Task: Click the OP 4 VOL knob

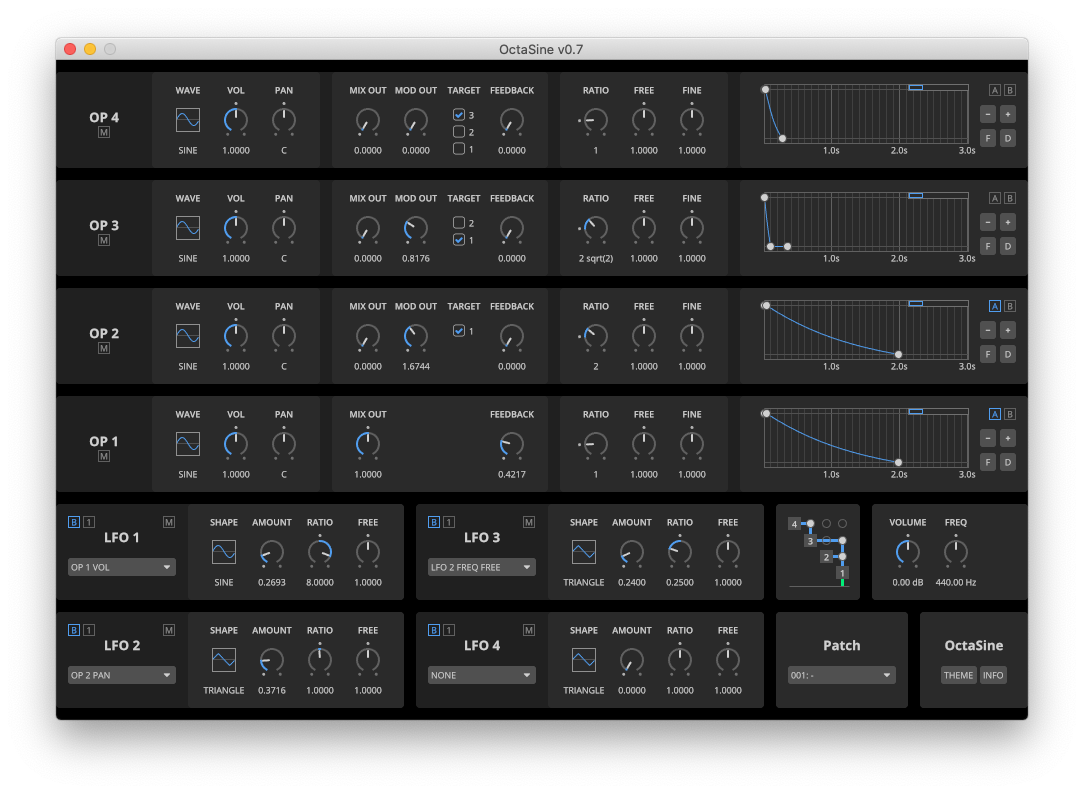Action: click(236, 120)
